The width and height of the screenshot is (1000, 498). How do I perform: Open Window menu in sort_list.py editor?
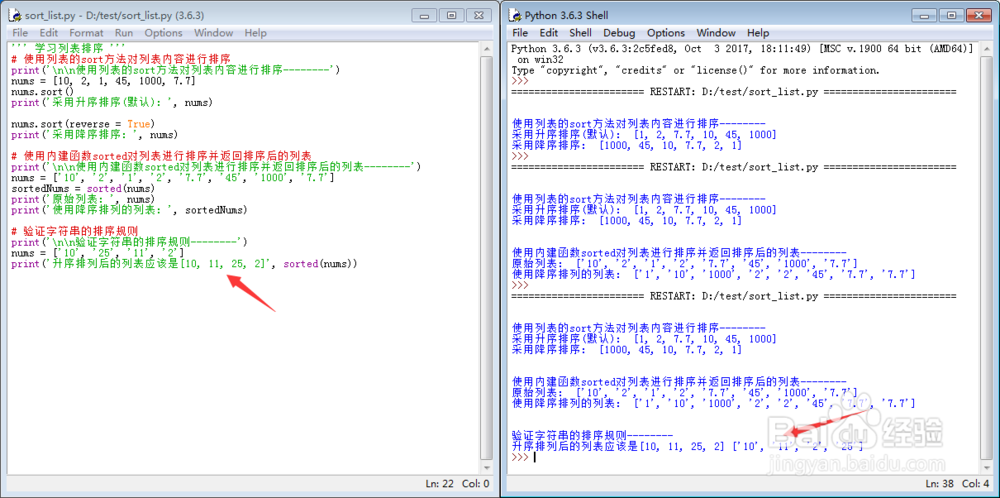coord(214,33)
